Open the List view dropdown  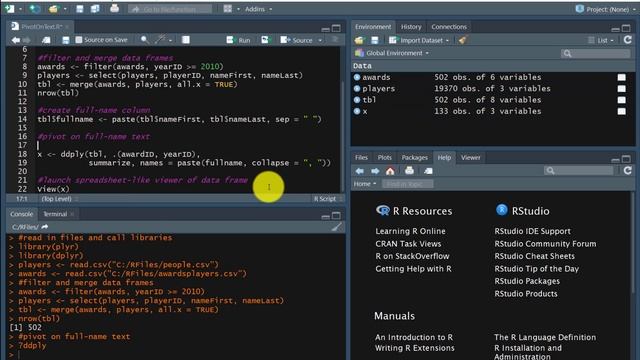601,40
